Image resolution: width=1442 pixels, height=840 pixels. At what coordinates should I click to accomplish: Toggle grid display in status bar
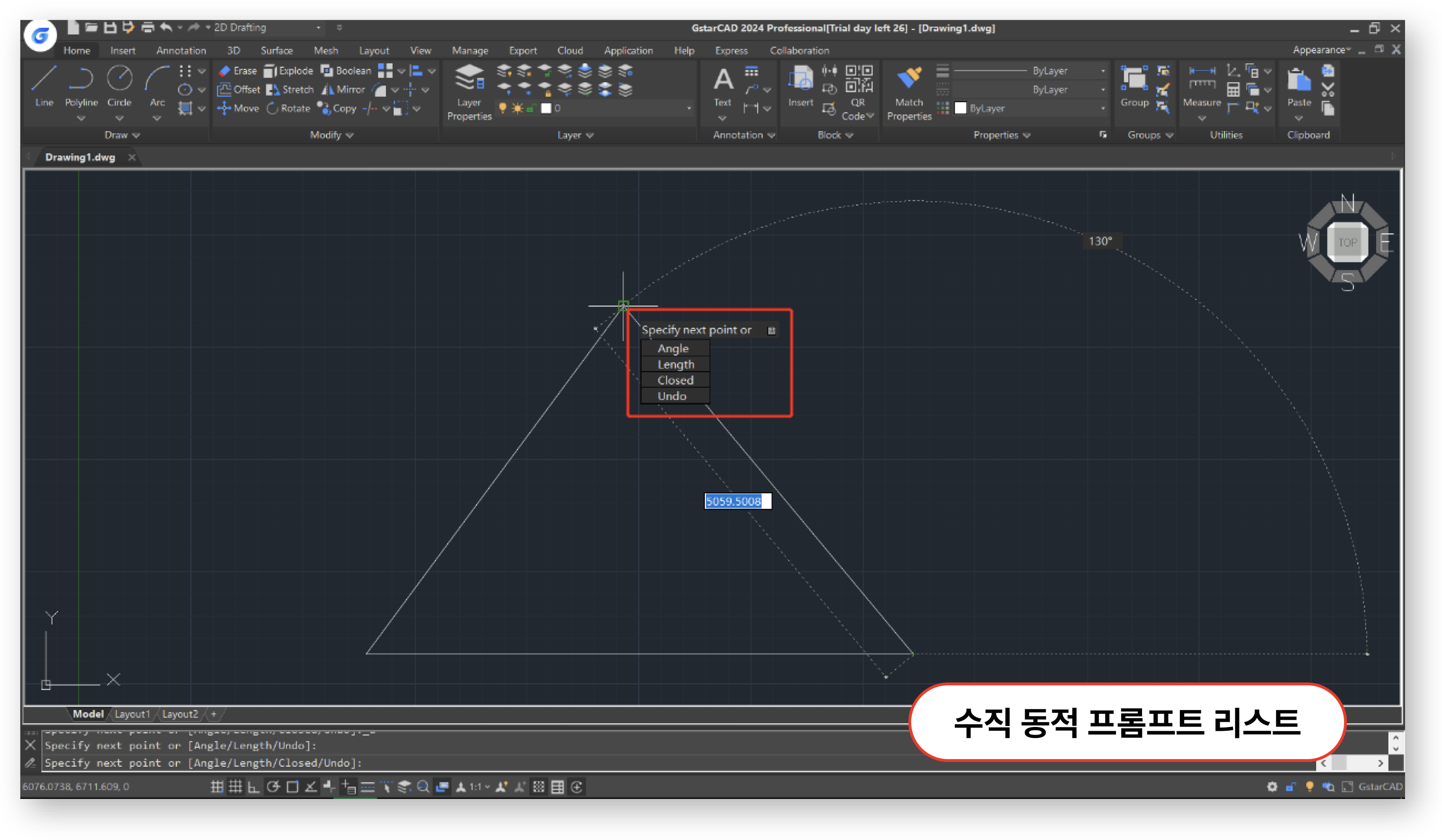[235, 787]
